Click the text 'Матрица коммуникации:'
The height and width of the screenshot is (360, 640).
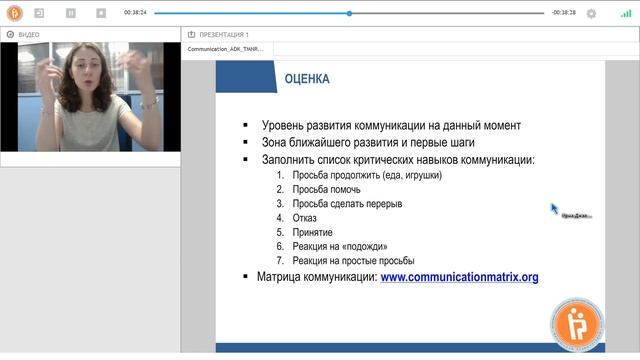coord(317,277)
